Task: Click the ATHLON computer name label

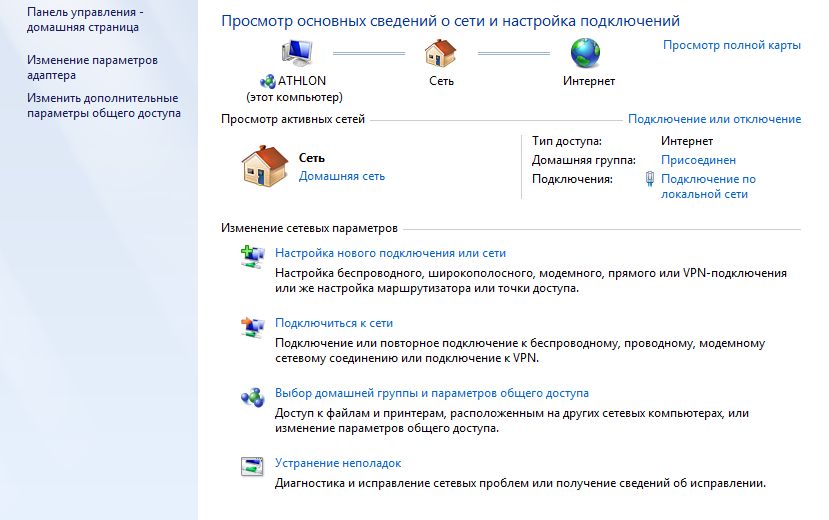Action: pos(302,81)
